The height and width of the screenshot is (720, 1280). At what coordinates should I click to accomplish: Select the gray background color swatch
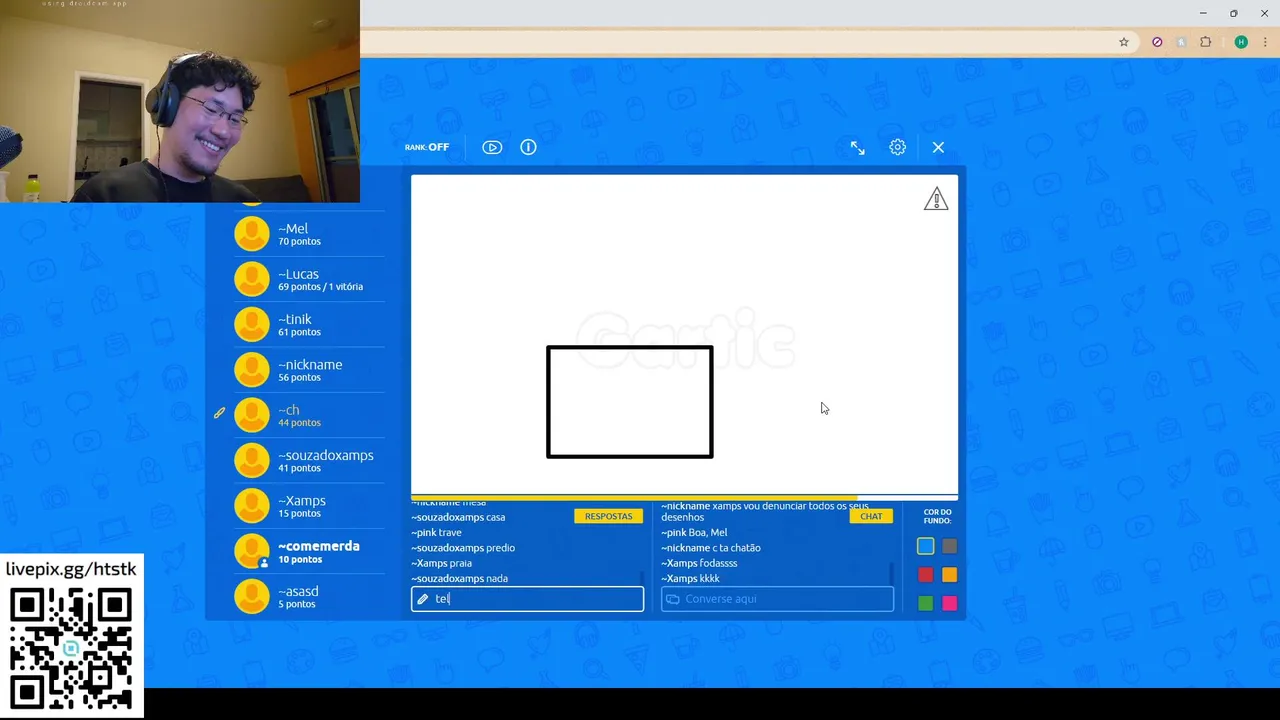click(x=950, y=546)
